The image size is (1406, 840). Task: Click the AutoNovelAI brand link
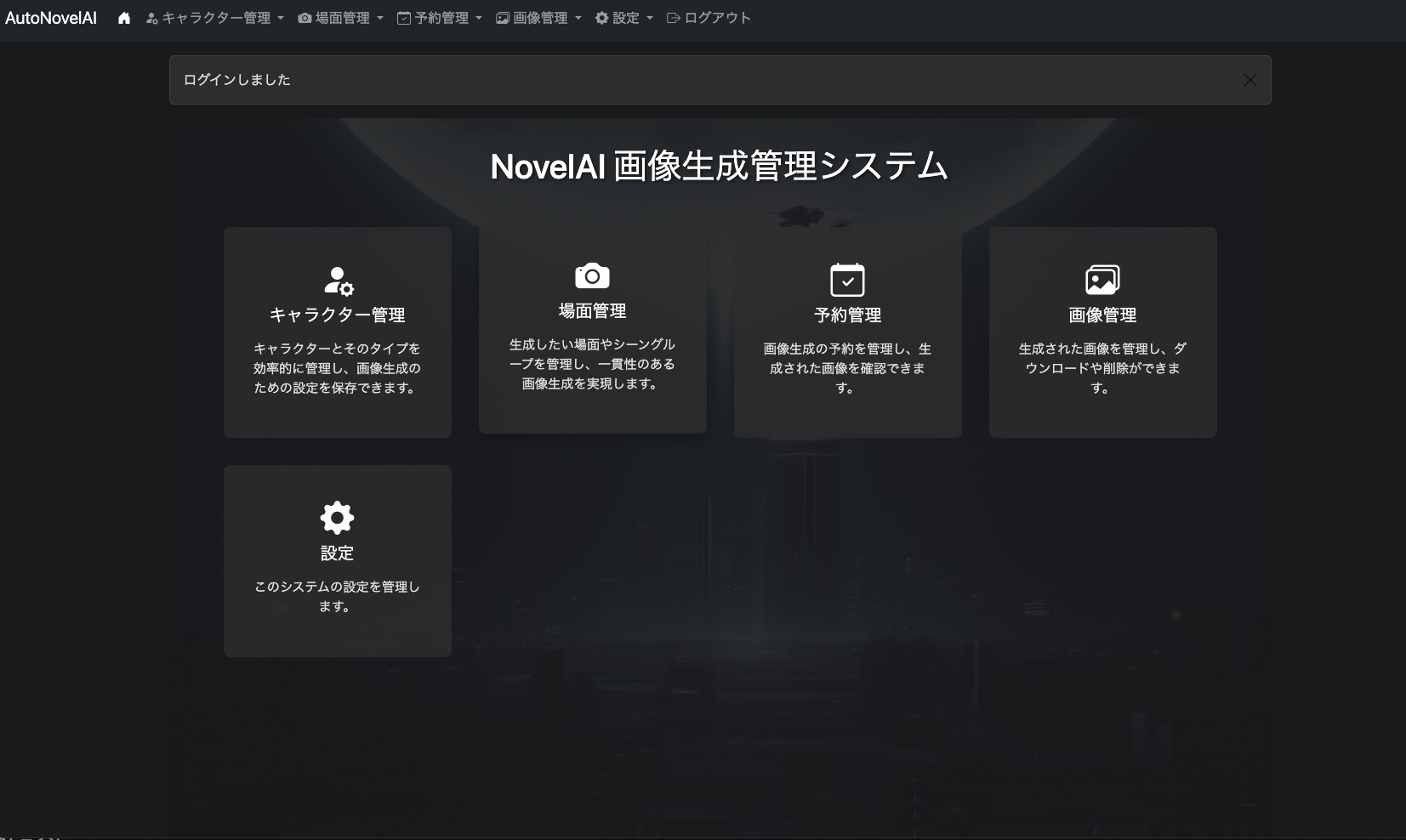point(51,17)
